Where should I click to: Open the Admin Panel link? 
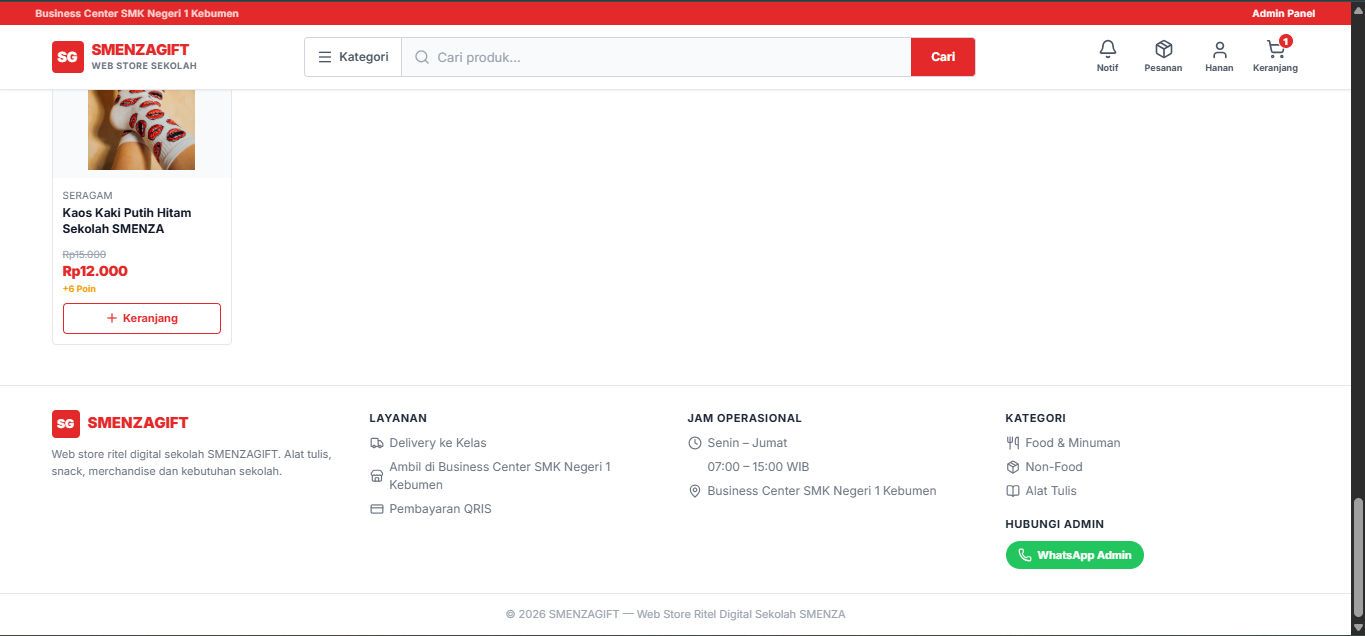coord(1283,13)
